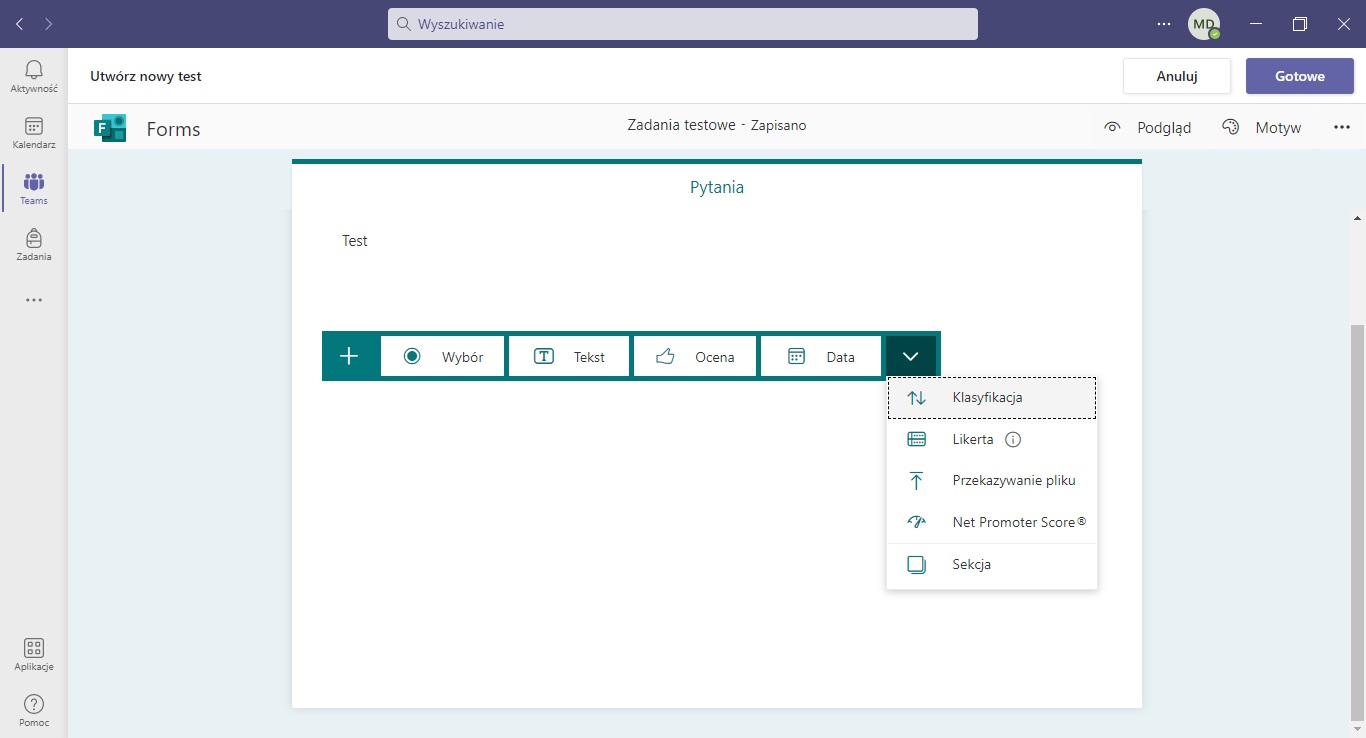Image resolution: width=1366 pixels, height=738 pixels.
Task: Open the Motyw theme palette
Action: [1261, 127]
